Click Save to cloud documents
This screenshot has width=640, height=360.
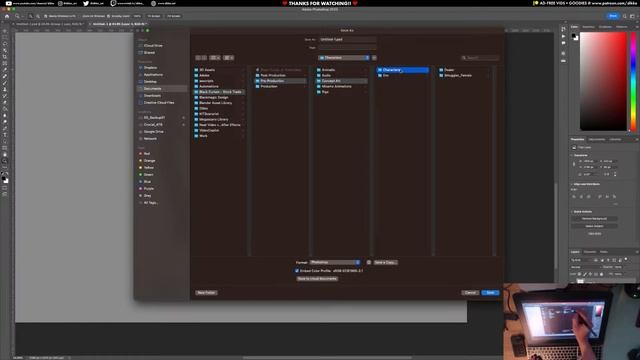point(317,279)
